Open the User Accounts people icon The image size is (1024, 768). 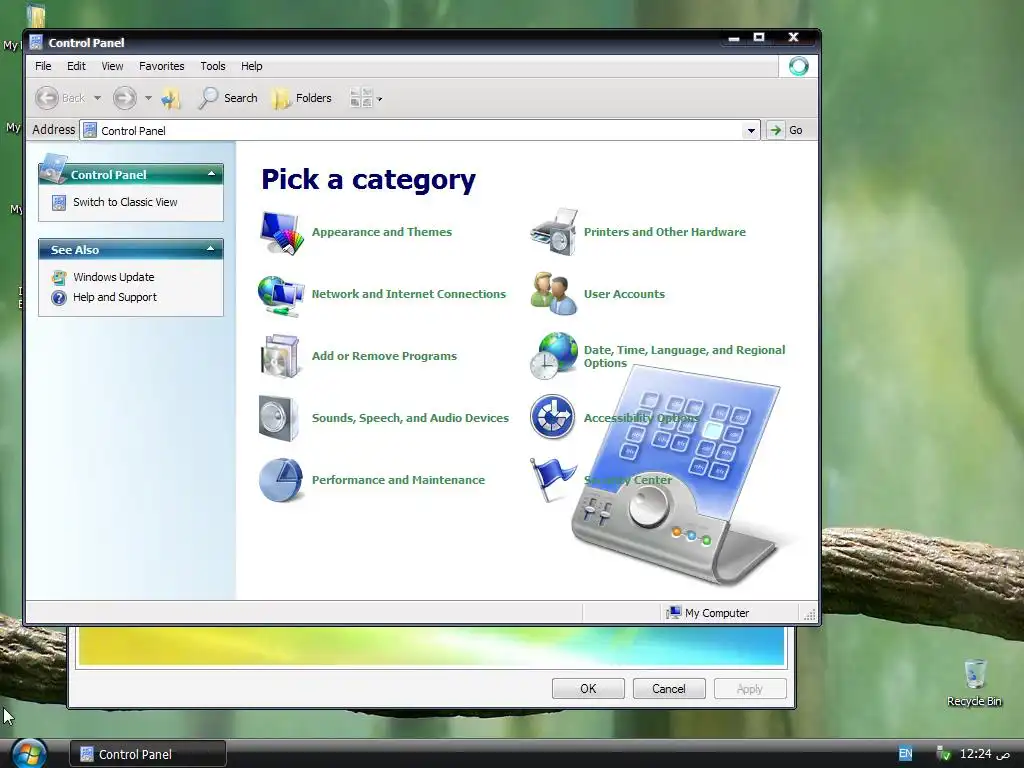click(554, 294)
